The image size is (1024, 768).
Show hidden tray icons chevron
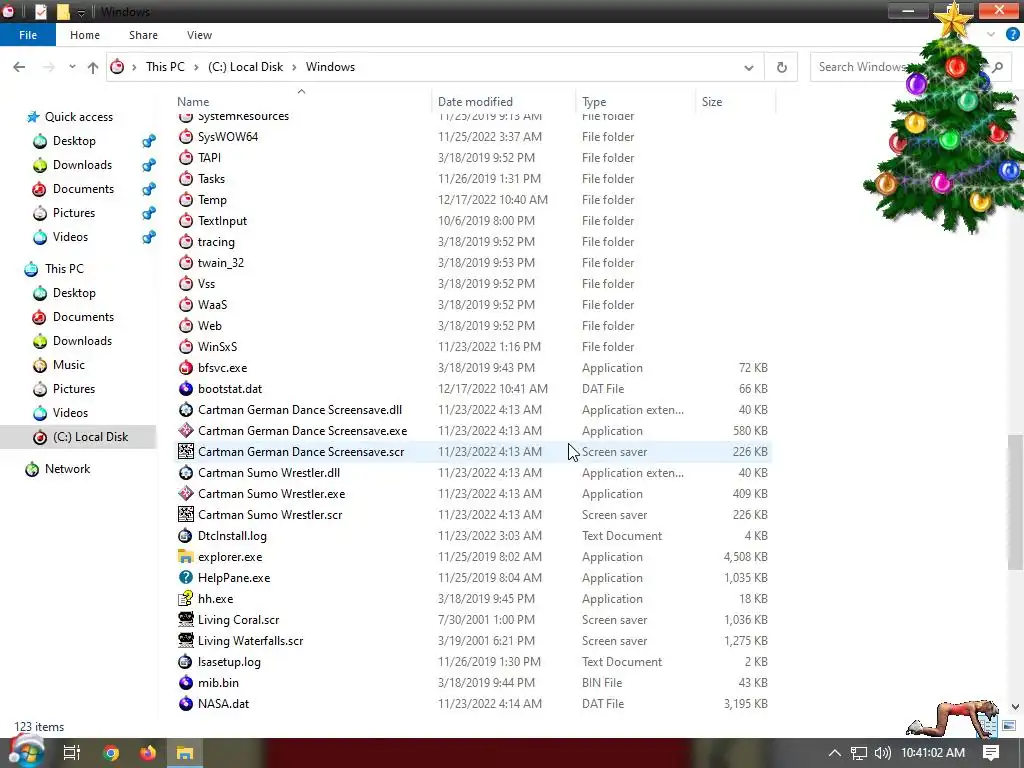point(834,752)
